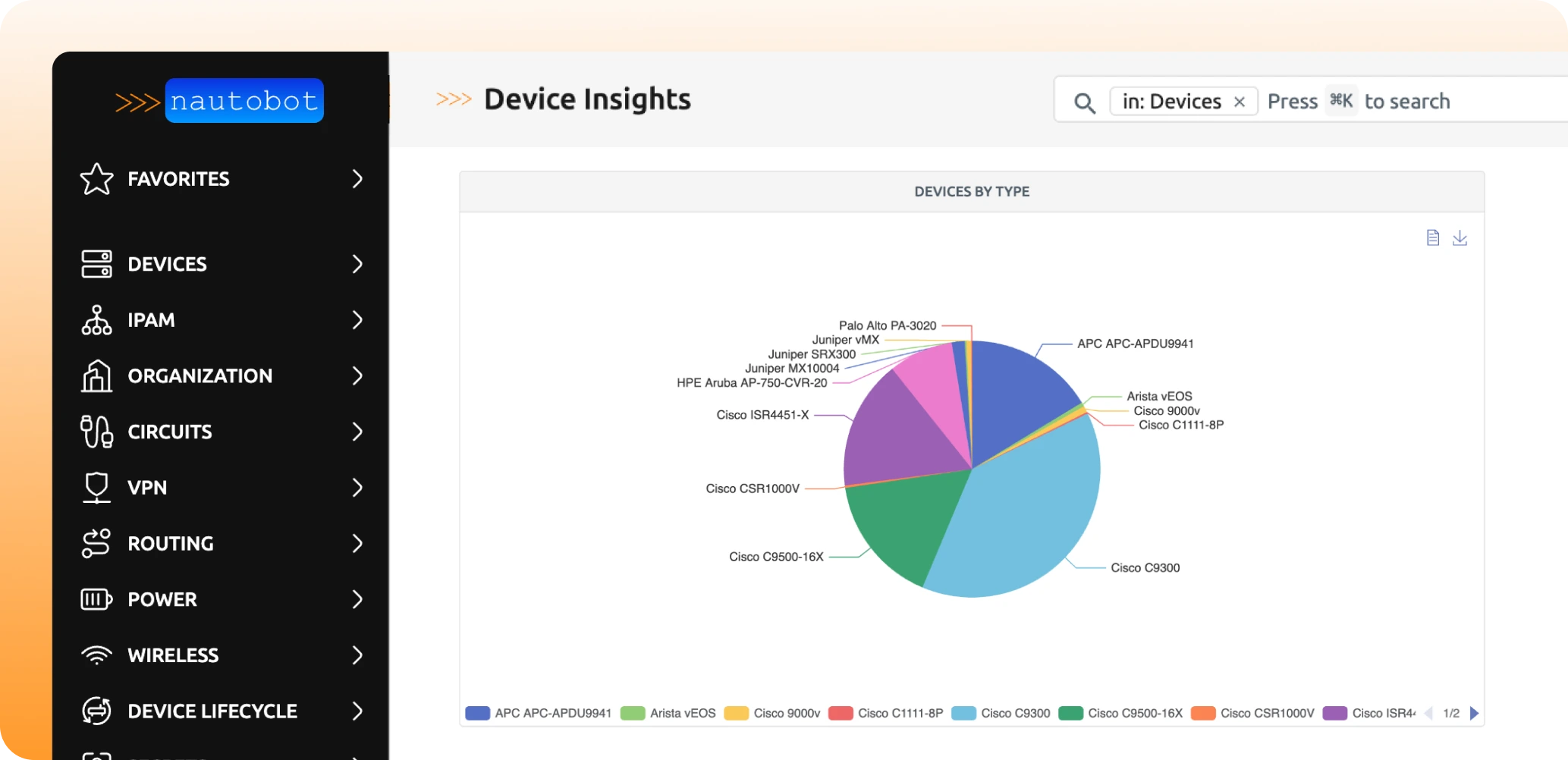The height and width of the screenshot is (760, 1568).
Task: Click the Wireless icon in sidebar
Action: pos(96,655)
